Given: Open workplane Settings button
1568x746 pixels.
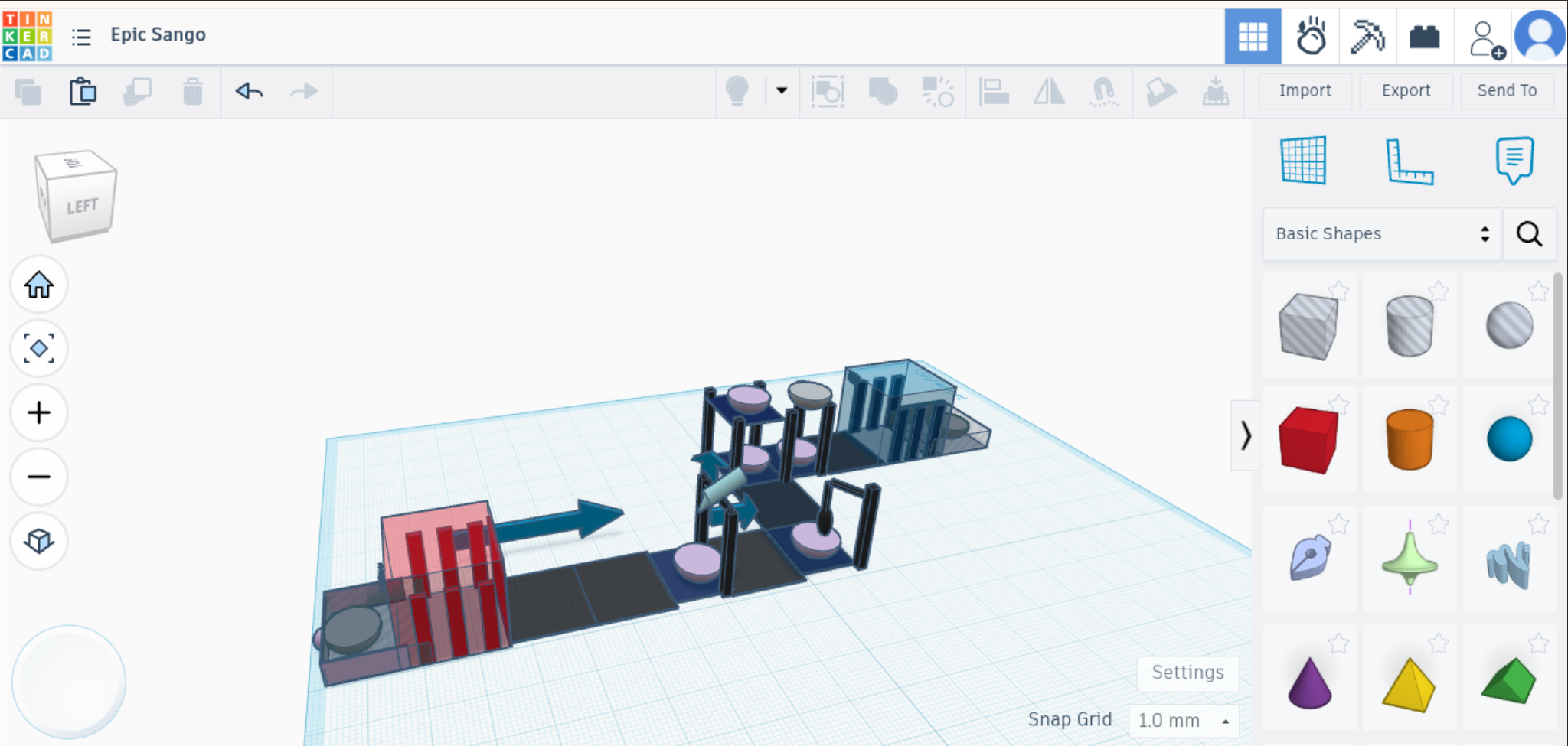Looking at the screenshot, I should click(1188, 673).
